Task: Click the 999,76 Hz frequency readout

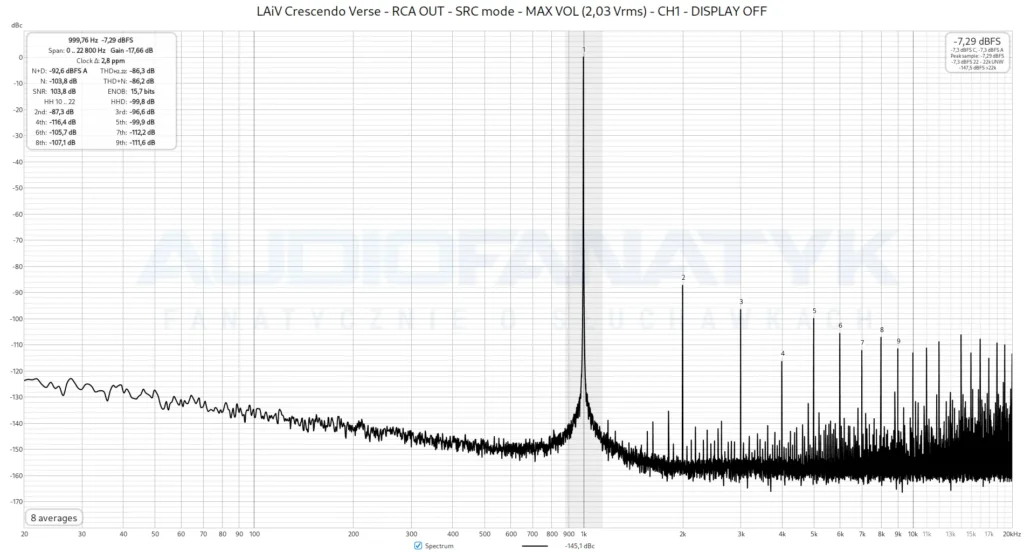Action: coord(83,40)
